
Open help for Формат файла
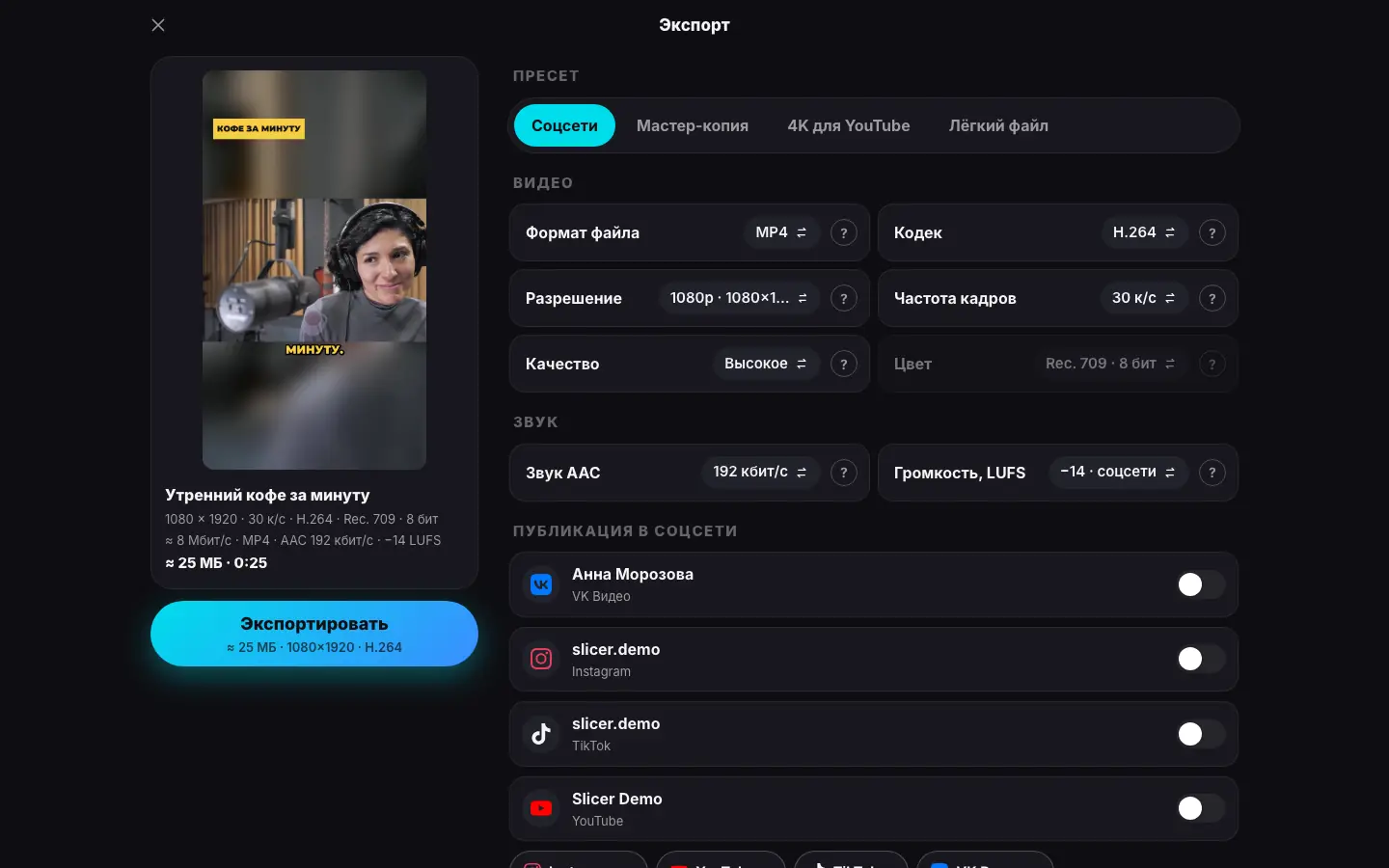[x=844, y=232]
